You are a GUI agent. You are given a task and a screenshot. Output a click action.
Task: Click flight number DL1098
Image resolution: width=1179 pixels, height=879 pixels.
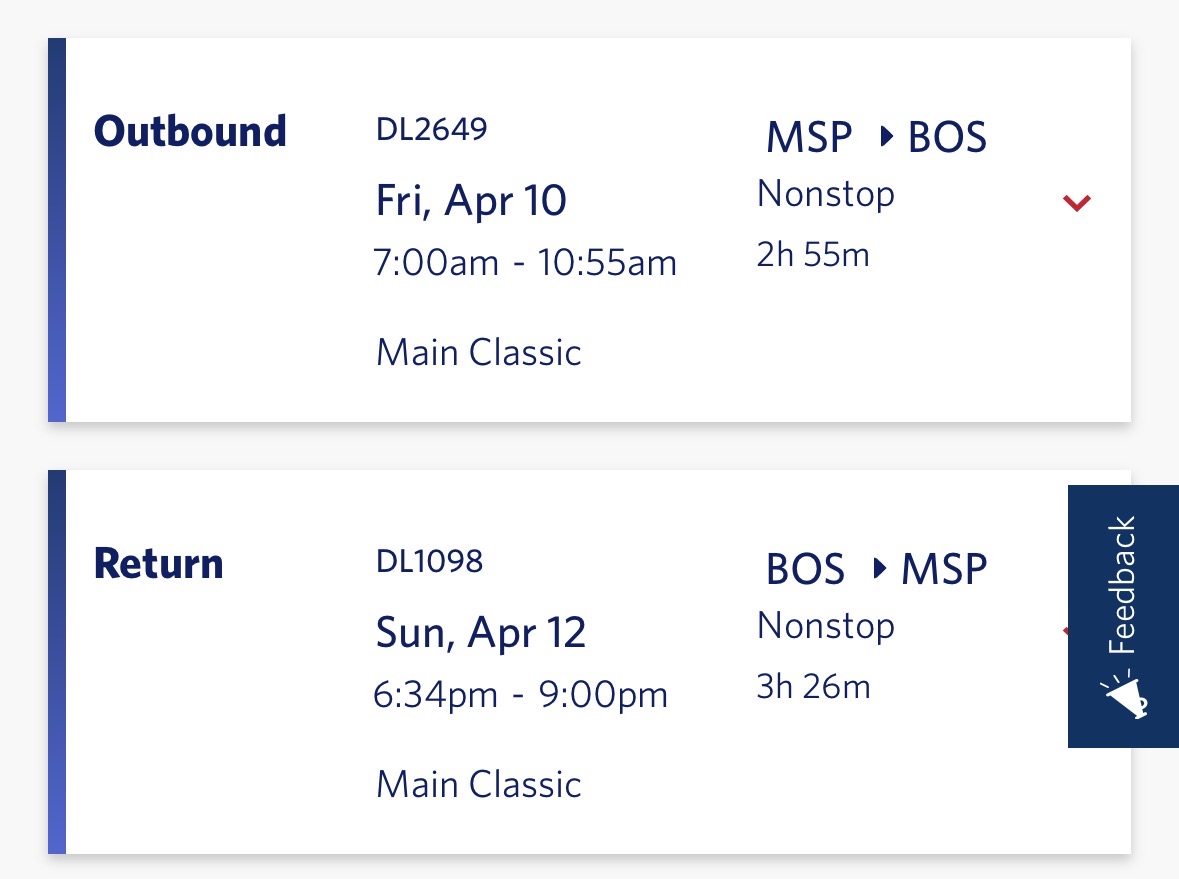pos(429,561)
